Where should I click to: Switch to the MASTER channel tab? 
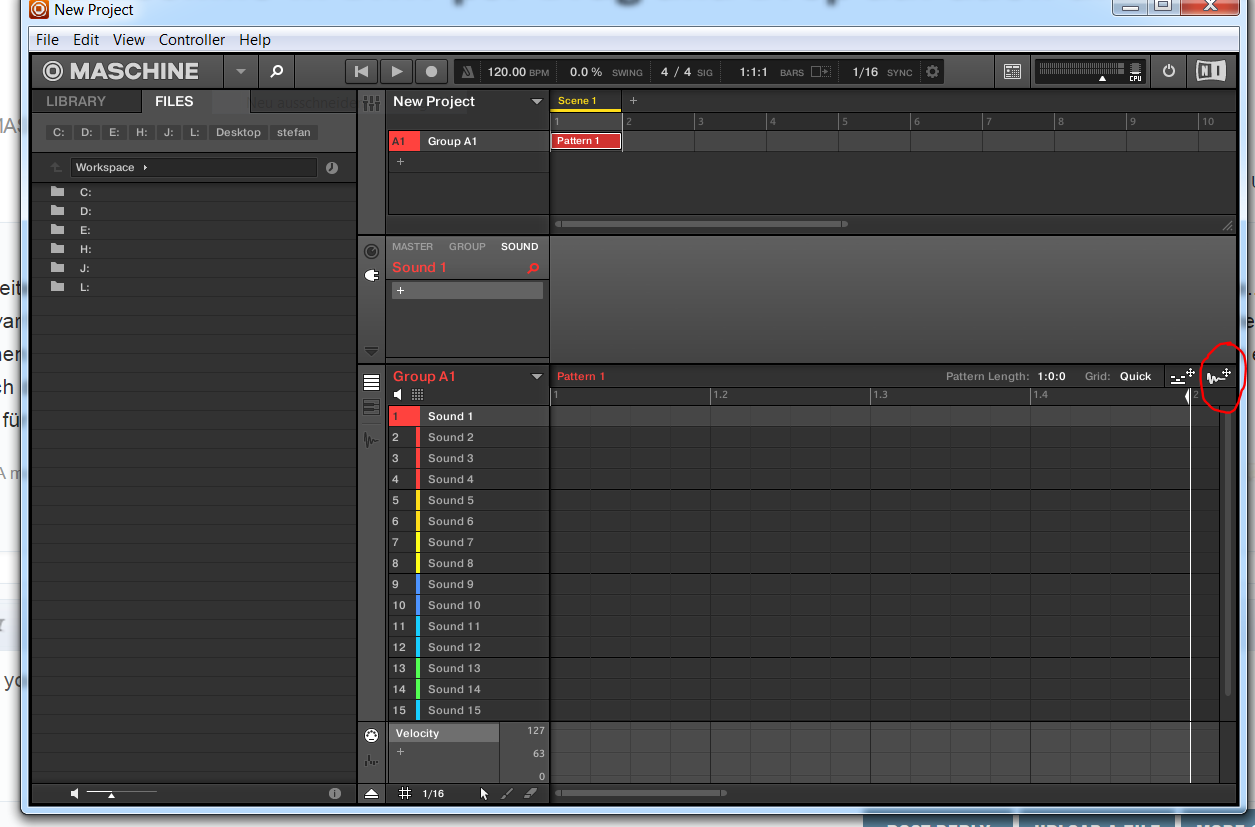(413, 246)
